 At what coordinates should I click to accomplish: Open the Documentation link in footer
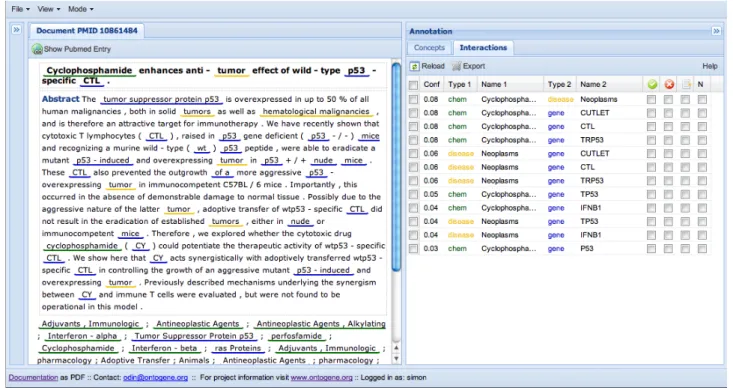tap(33, 378)
